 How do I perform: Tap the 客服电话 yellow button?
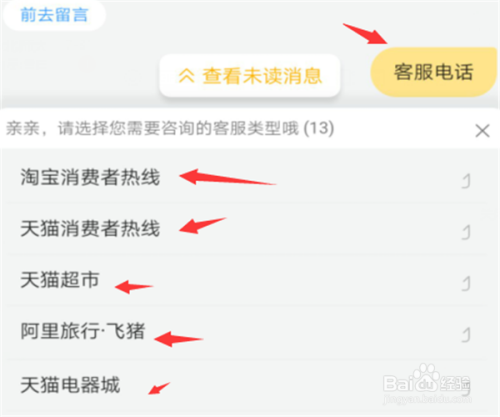coord(433,72)
